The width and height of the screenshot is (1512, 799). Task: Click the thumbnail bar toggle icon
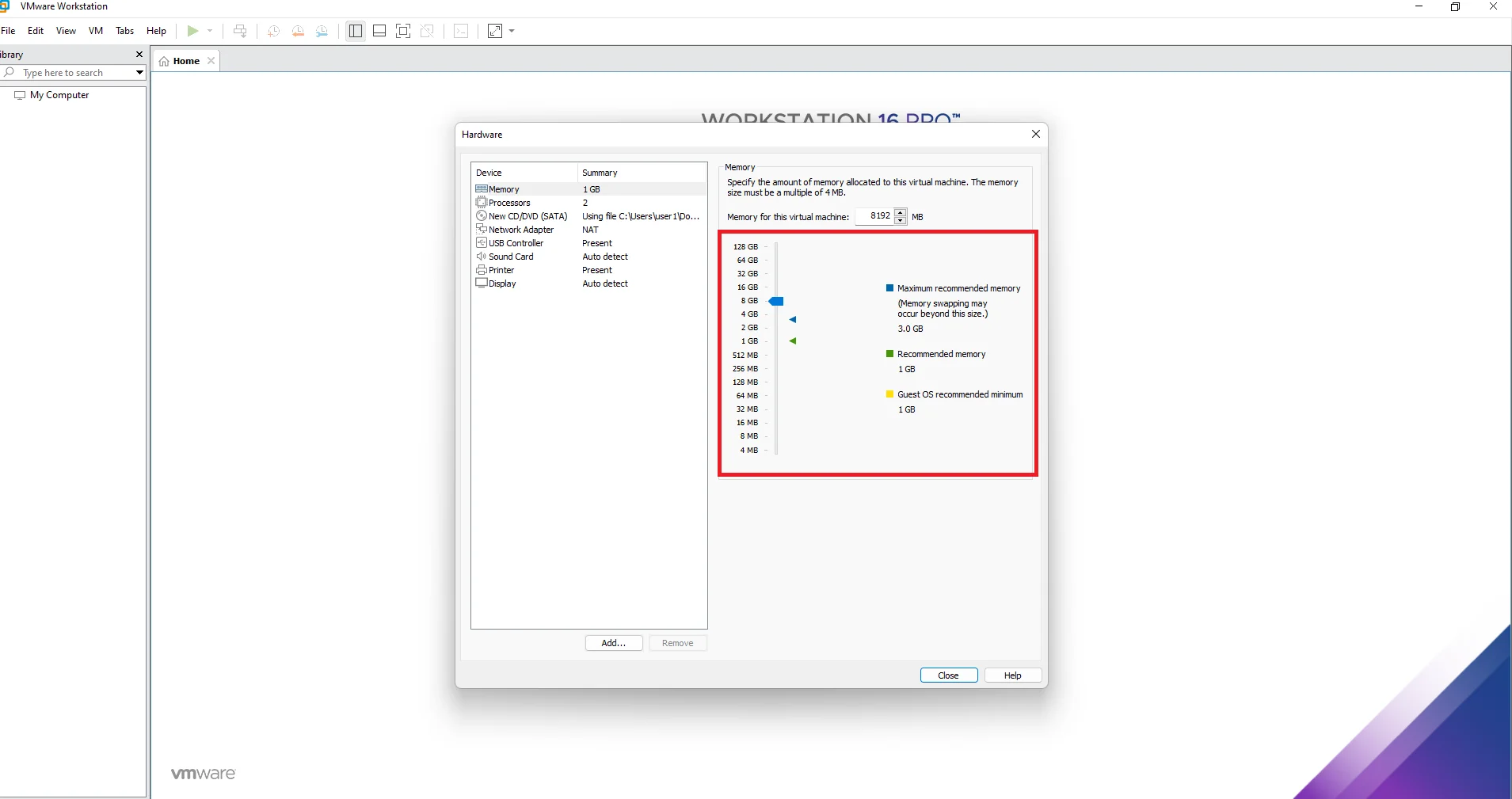pos(379,31)
